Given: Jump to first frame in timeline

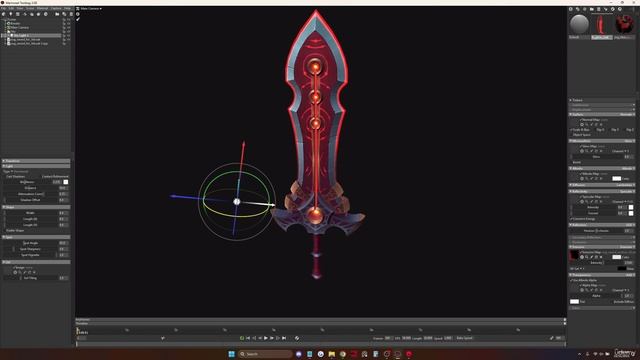Looking at the screenshot, I should click(x=248, y=338).
